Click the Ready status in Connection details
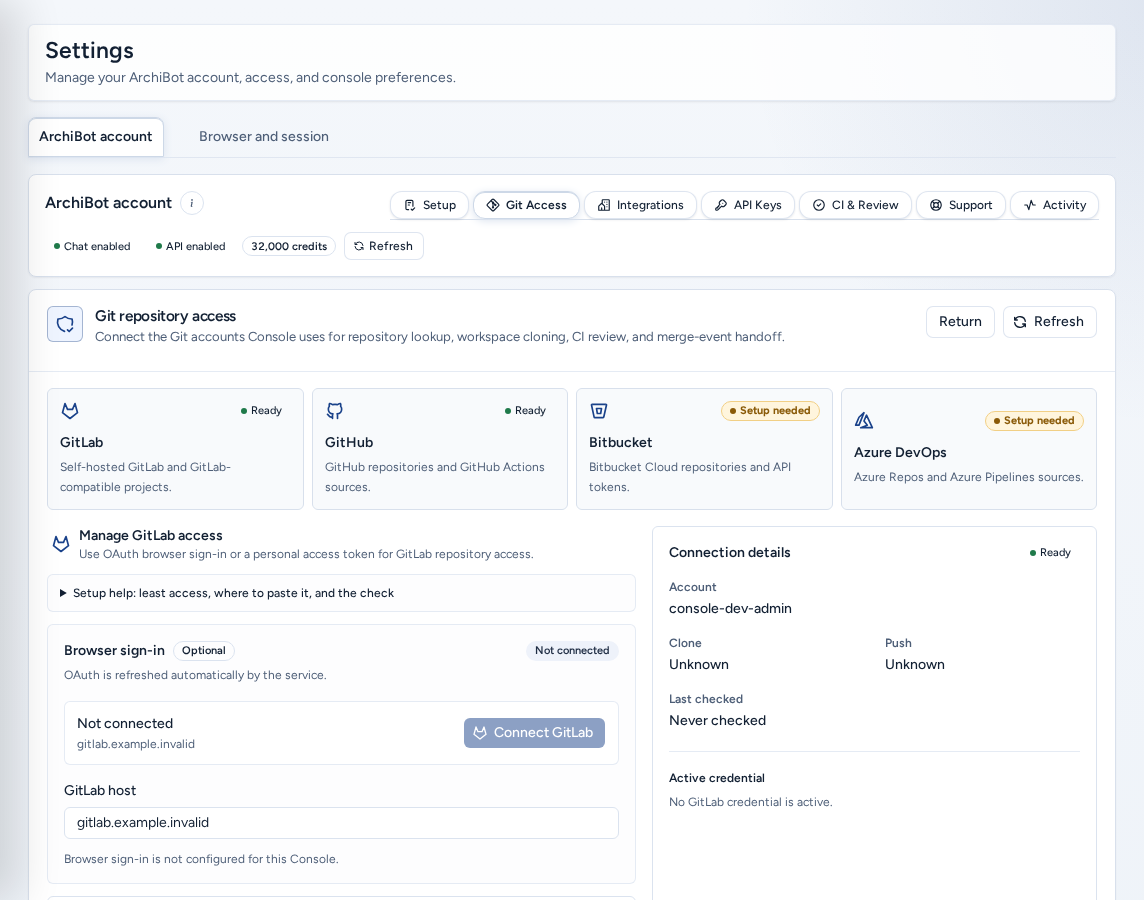The height and width of the screenshot is (900, 1144). pos(1050,553)
